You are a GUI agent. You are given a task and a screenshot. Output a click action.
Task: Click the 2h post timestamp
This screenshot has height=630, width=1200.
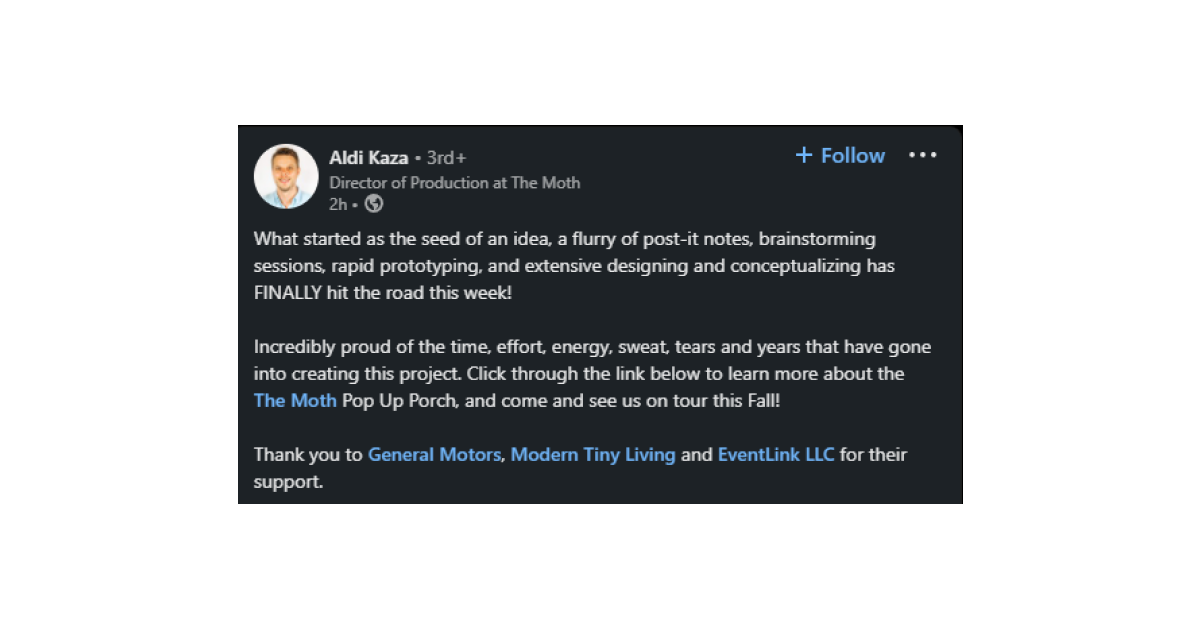[x=338, y=204]
